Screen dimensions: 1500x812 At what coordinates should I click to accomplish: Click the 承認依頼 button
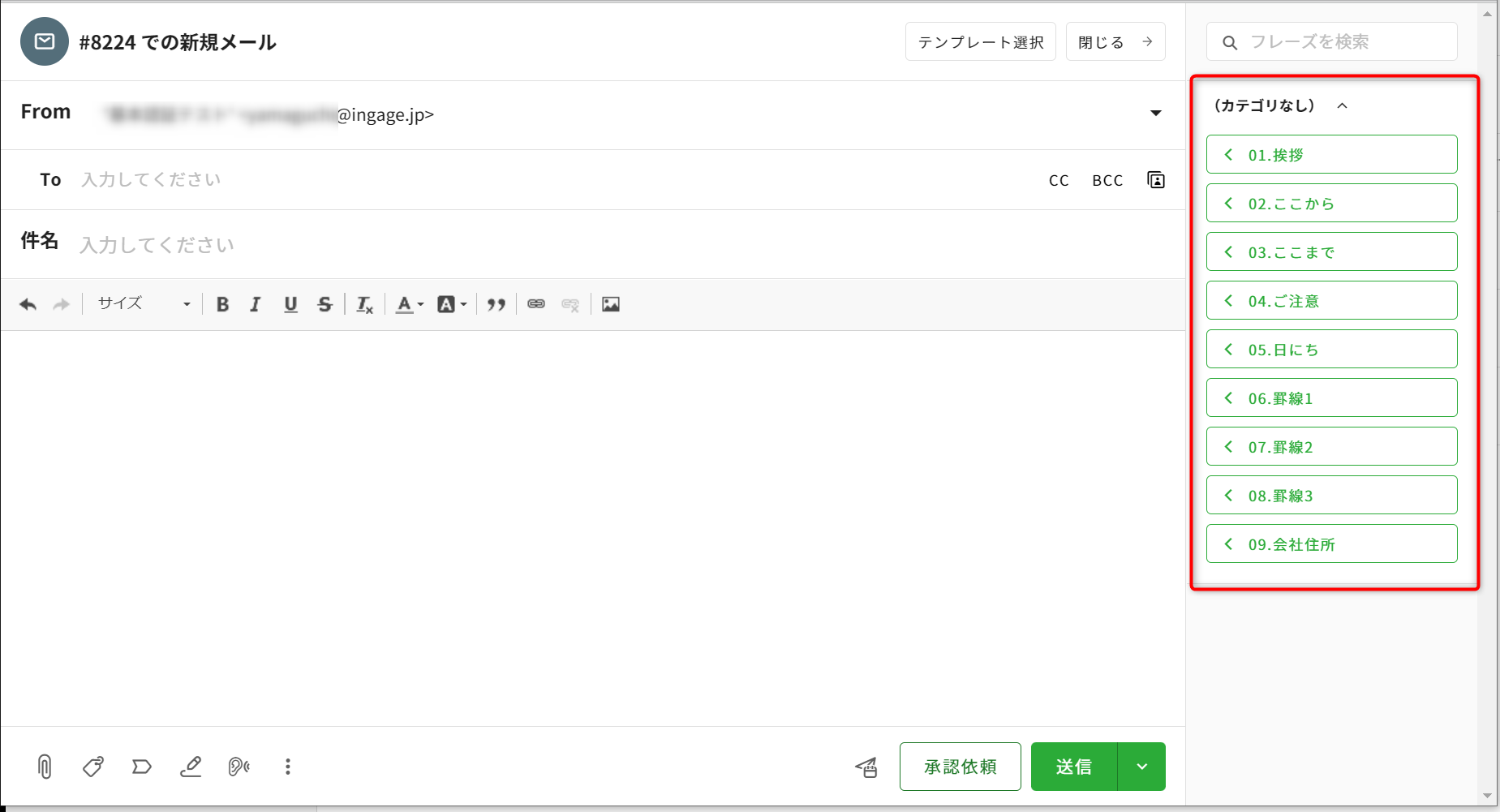(960, 767)
